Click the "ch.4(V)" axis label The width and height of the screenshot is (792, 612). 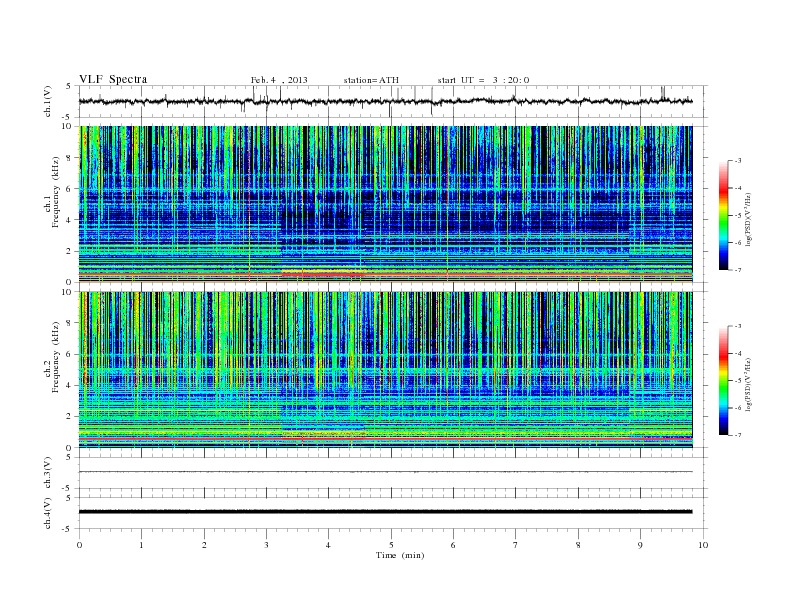[47, 513]
